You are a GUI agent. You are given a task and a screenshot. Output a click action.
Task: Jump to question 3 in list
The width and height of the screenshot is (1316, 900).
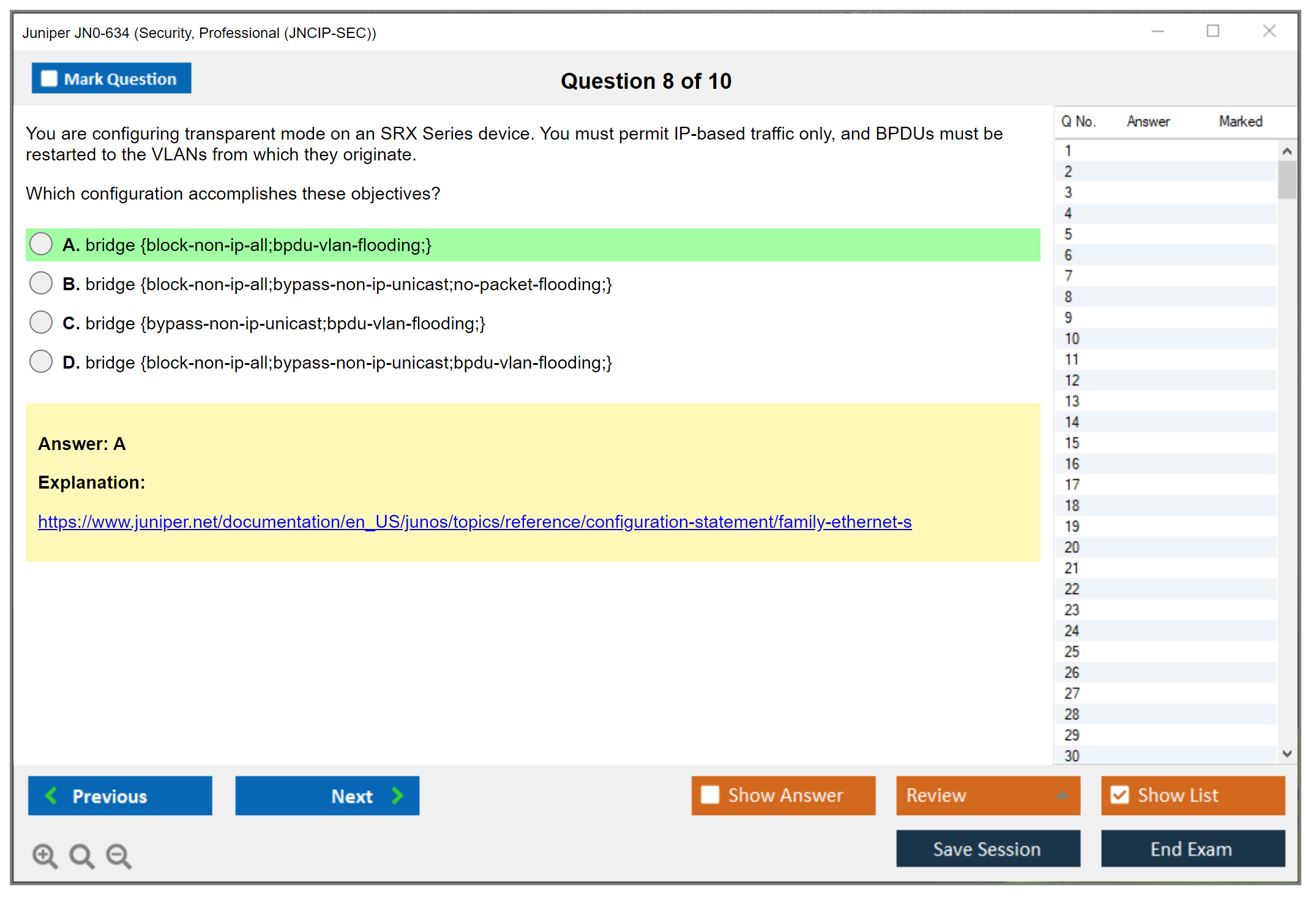[x=1068, y=192]
